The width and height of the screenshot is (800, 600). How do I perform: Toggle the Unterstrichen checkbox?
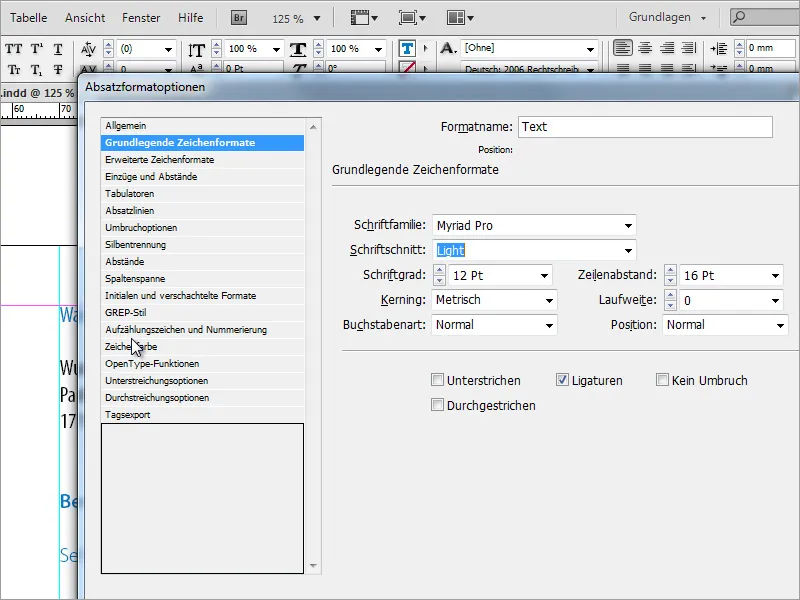(x=437, y=380)
